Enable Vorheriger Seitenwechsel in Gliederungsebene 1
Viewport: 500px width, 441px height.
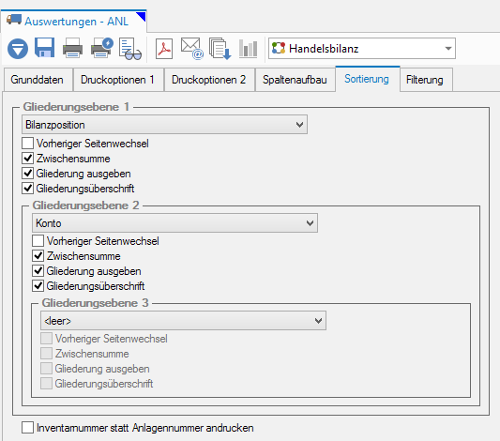click(28, 143)
